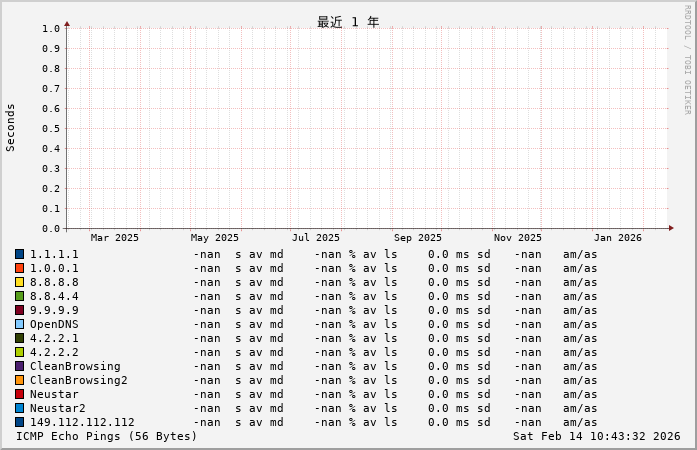Select the 149.112.112.112 legend entry
The image size is (697, 450).
[82, 422]
